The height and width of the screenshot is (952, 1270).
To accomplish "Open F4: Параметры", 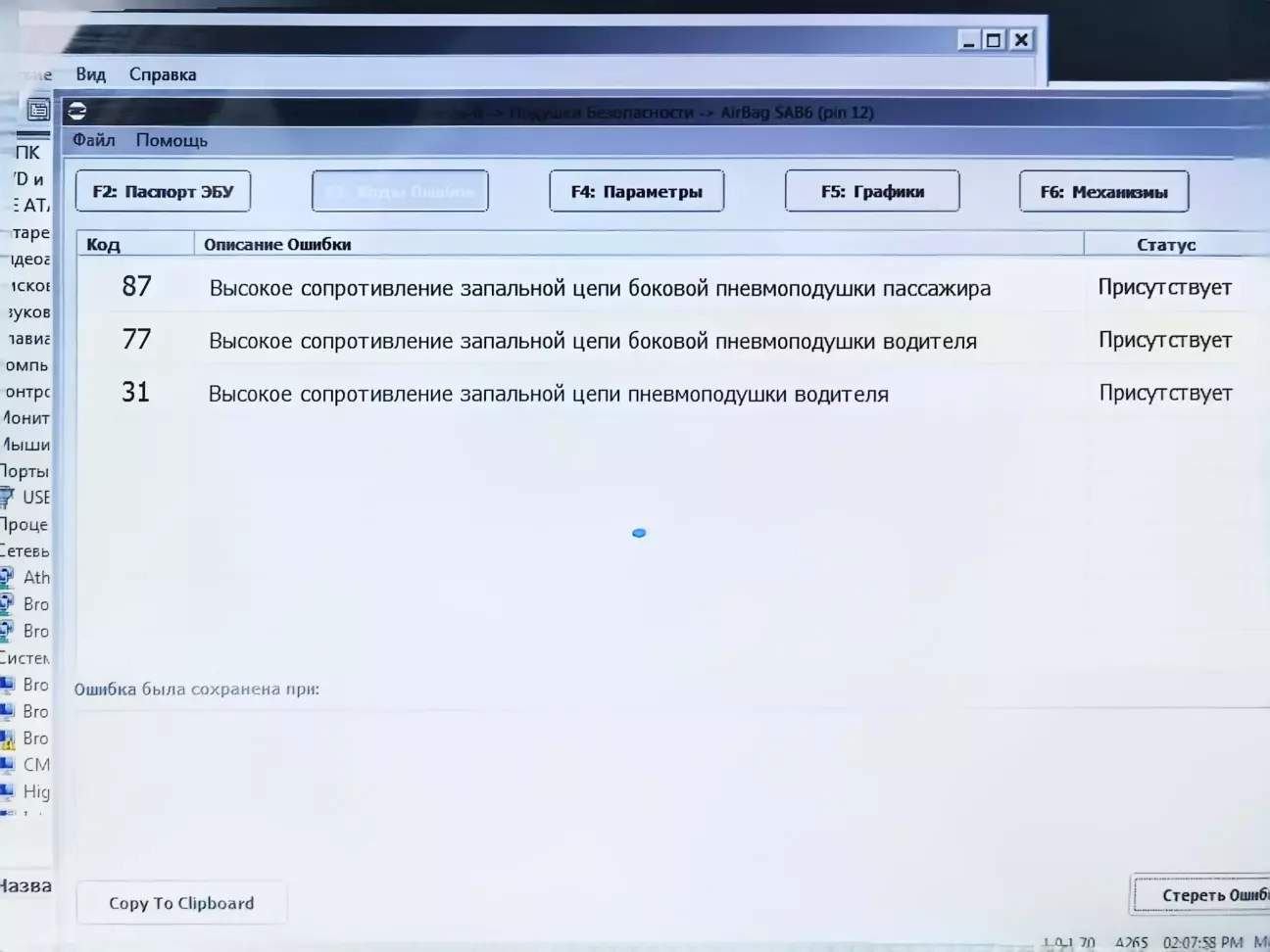I will [636, 192].
